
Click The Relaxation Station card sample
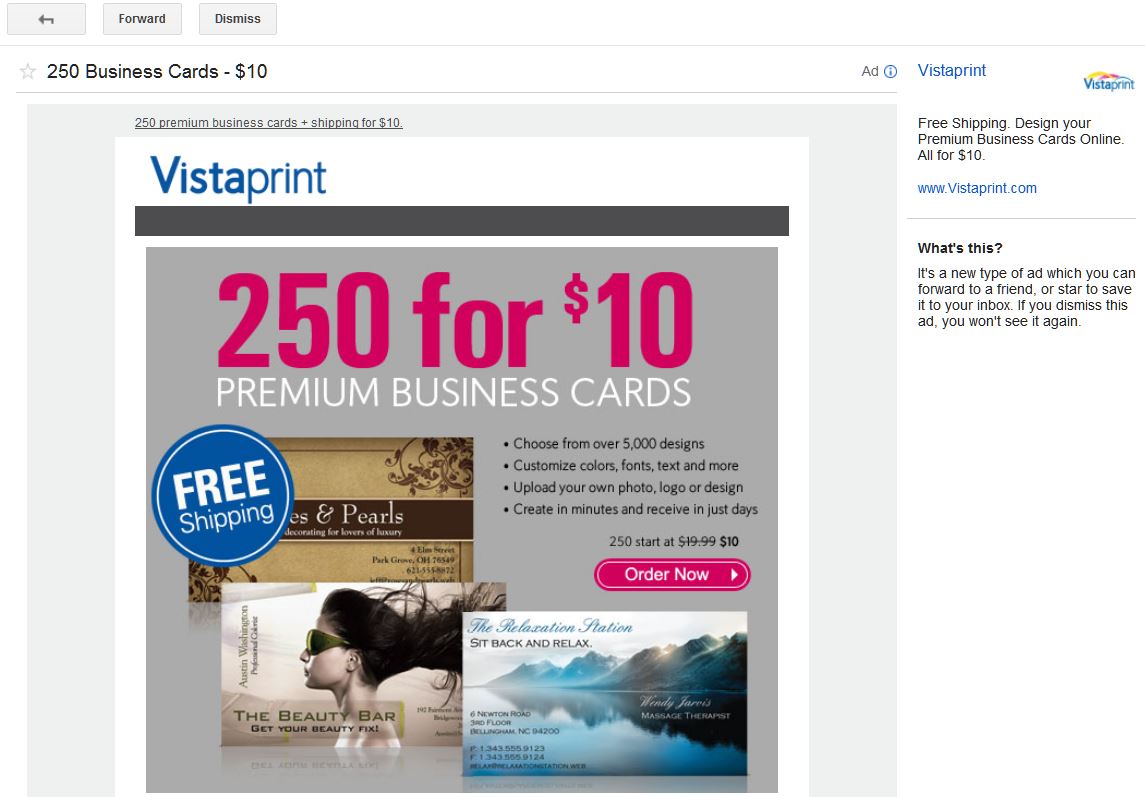[x=605, y=693]
